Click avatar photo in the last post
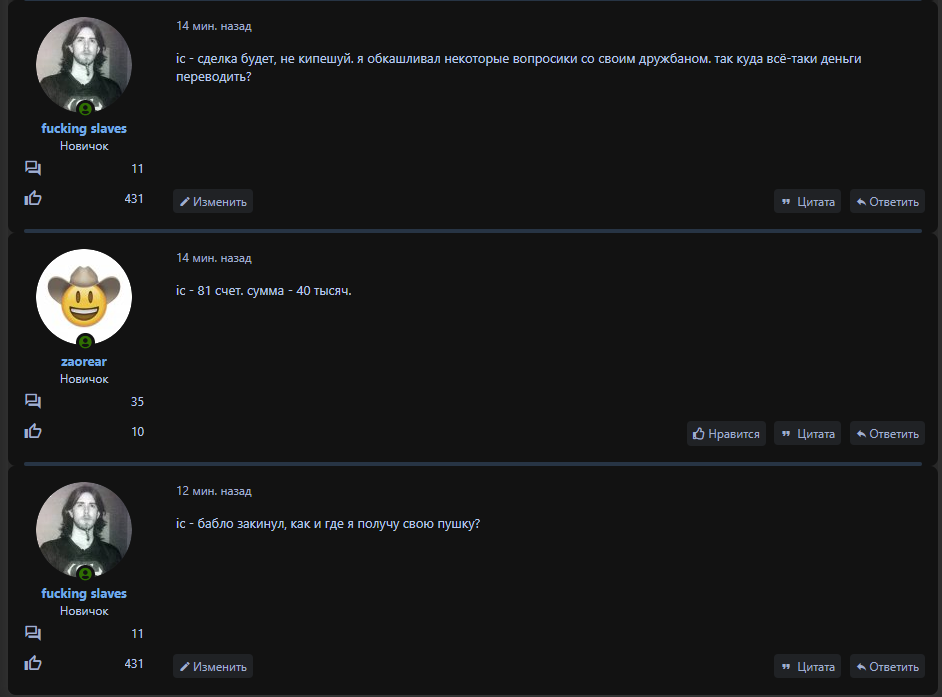Viewport: 942px width, 697px height. [84, 528]
